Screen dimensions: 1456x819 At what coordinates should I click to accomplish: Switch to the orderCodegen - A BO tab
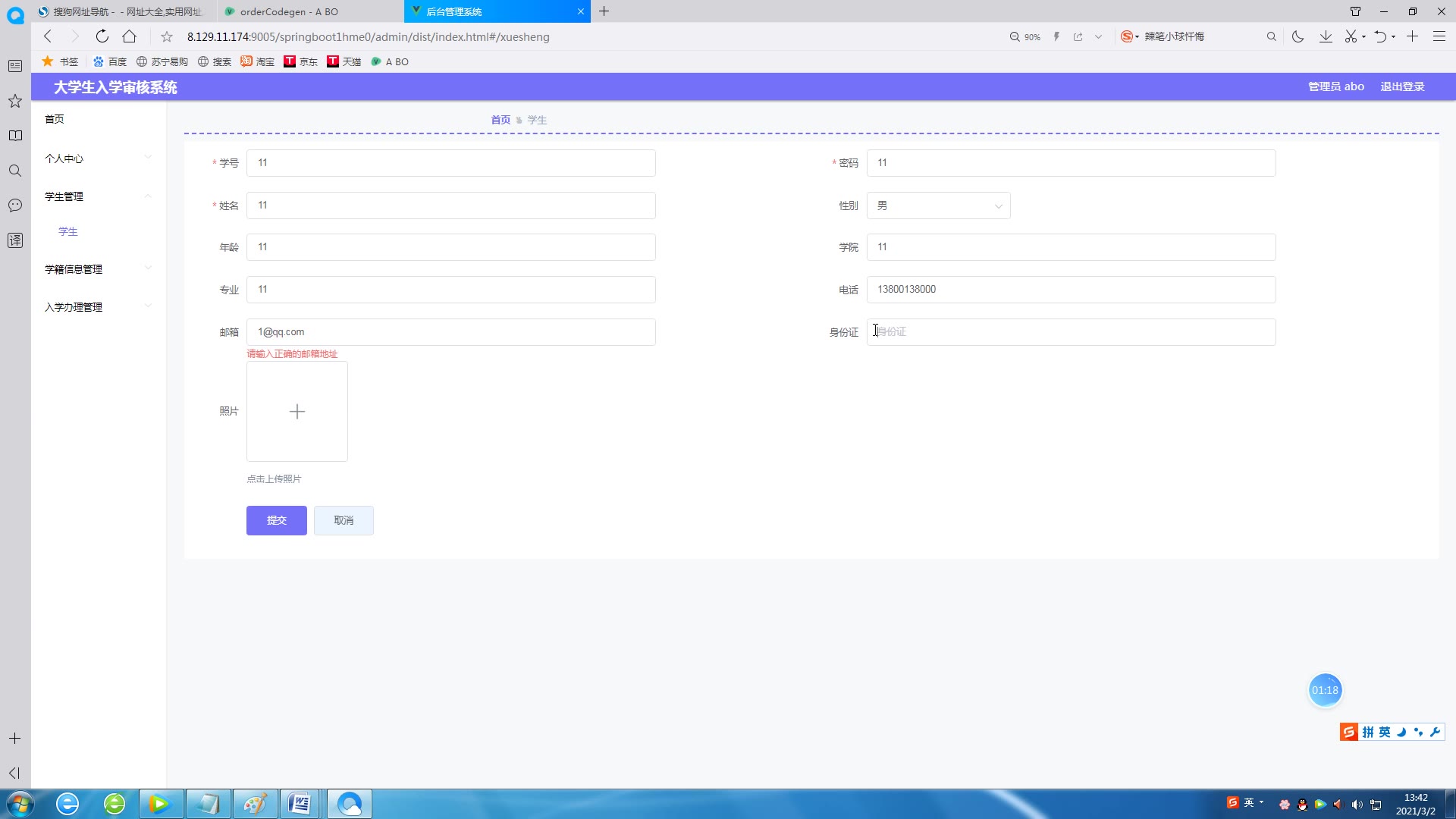click(289, 11)
